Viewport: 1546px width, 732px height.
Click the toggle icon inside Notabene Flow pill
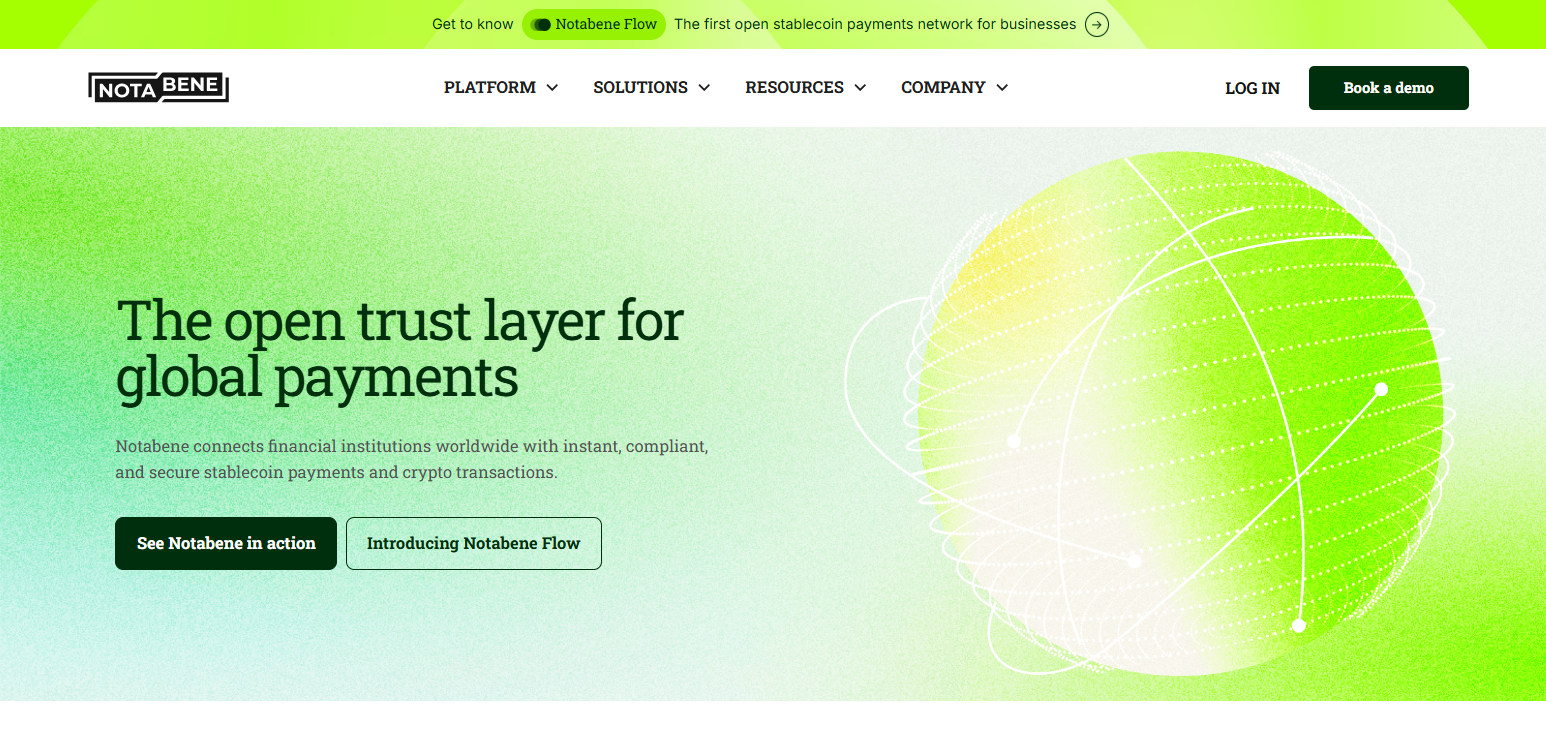[541, 24]
